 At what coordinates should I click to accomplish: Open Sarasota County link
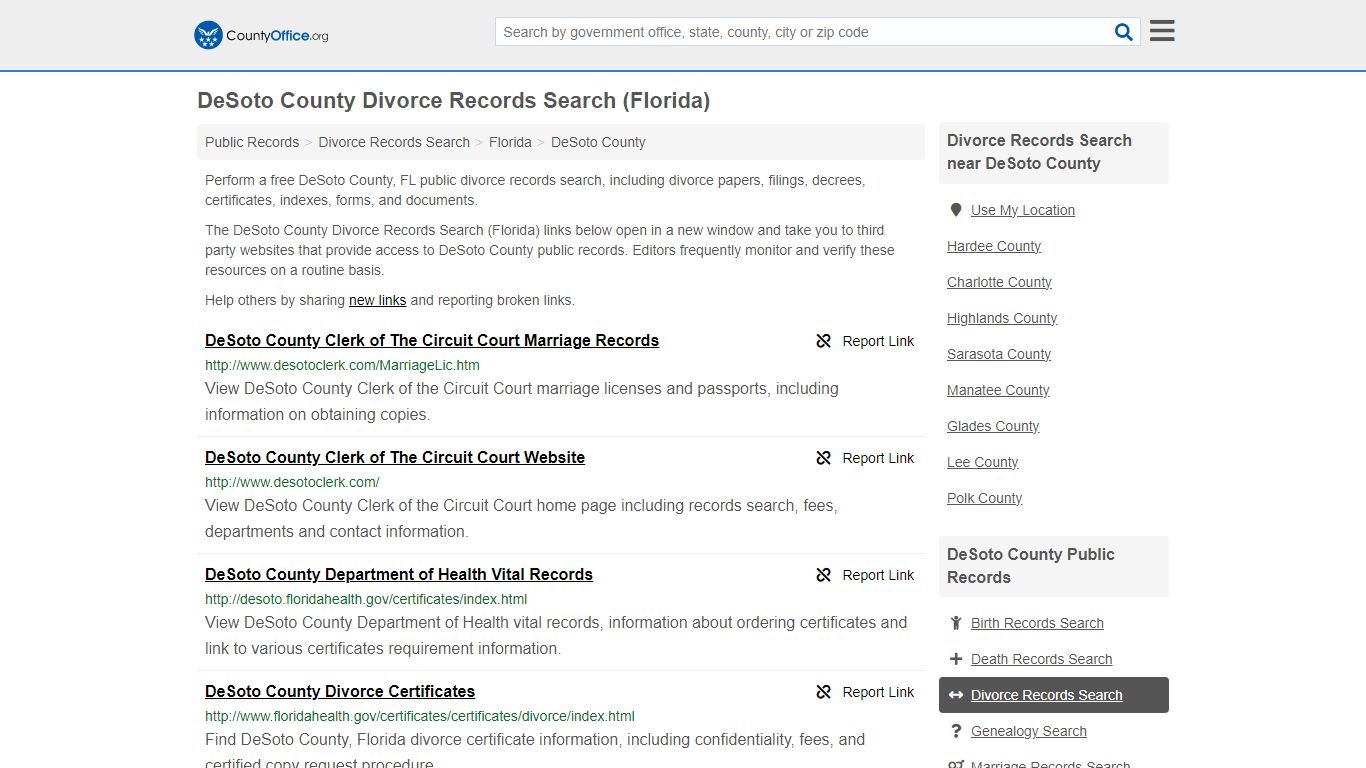coord(999,354)
